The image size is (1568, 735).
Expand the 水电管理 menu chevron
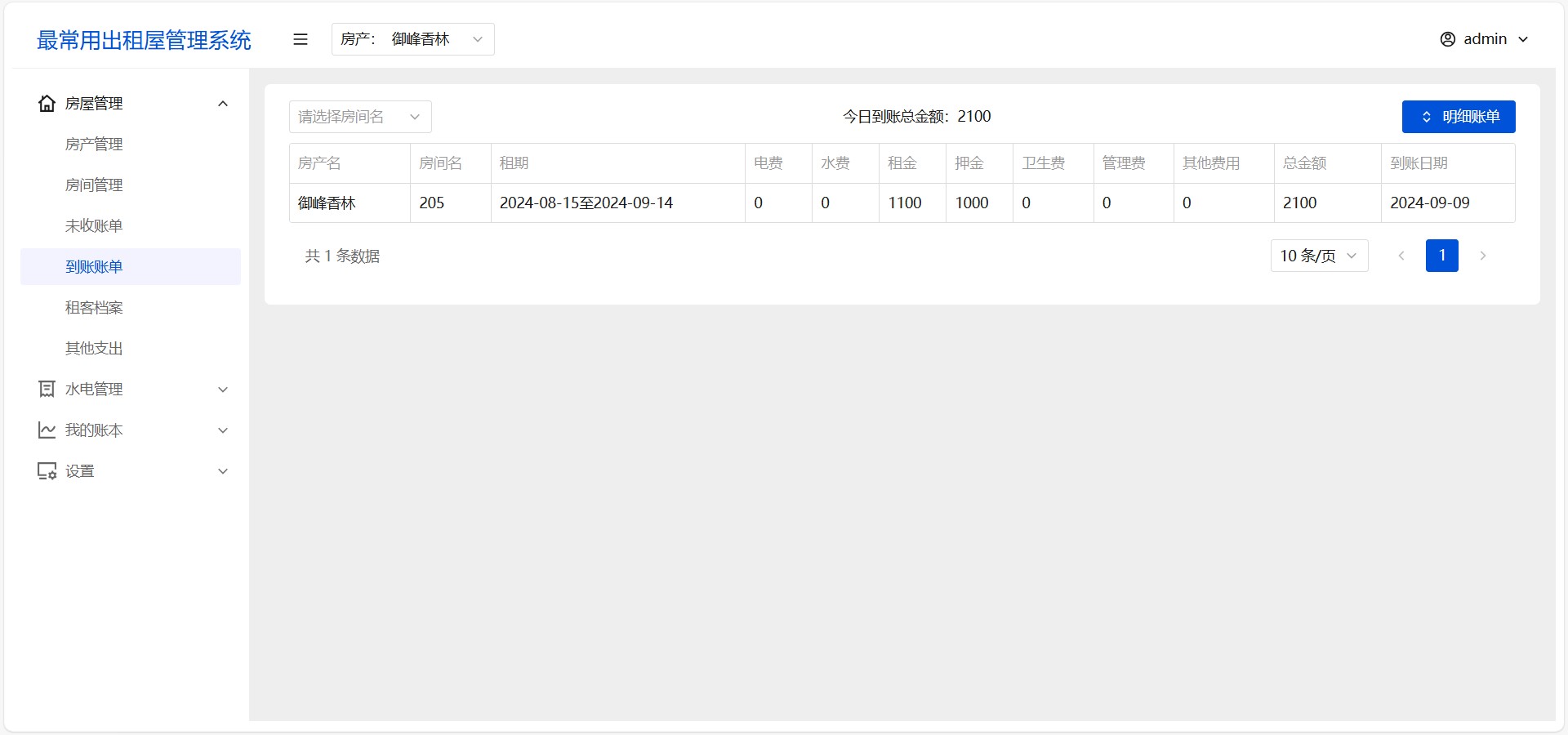(x=223, y=390)
